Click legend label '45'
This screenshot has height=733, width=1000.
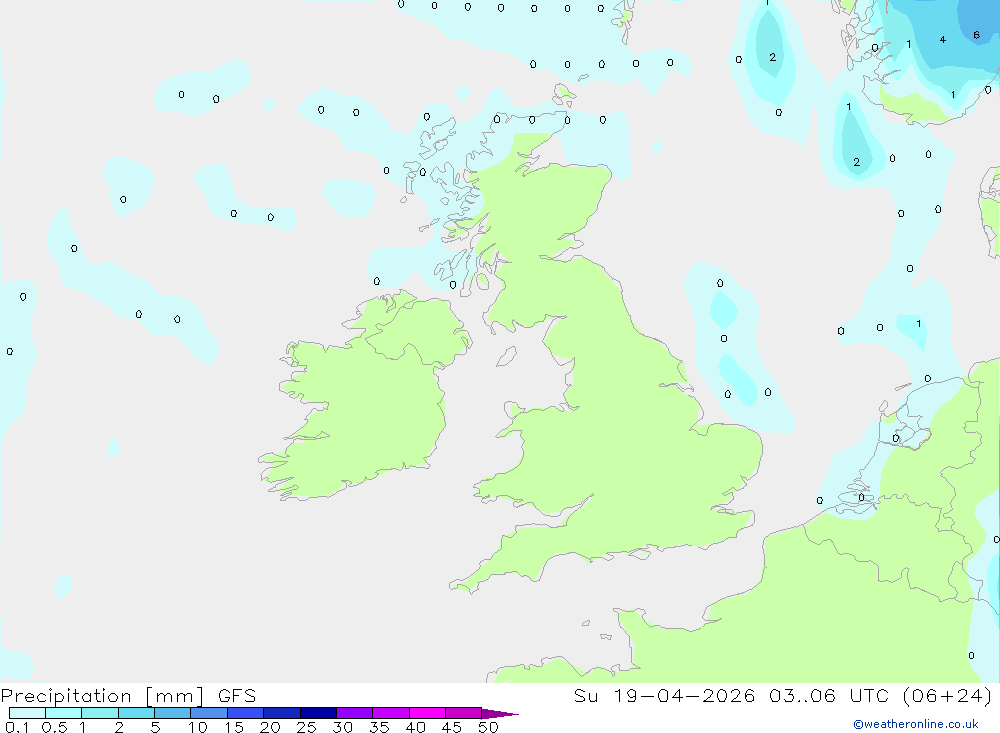pyautogui.click(x=452, y=727)
